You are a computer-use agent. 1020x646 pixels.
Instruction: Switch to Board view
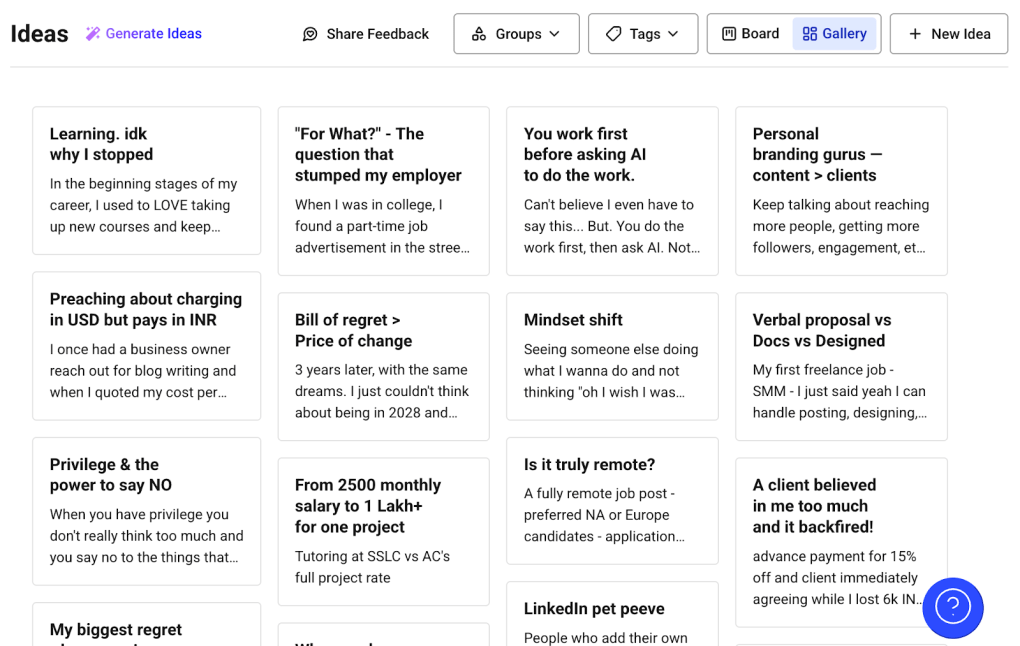751,34
